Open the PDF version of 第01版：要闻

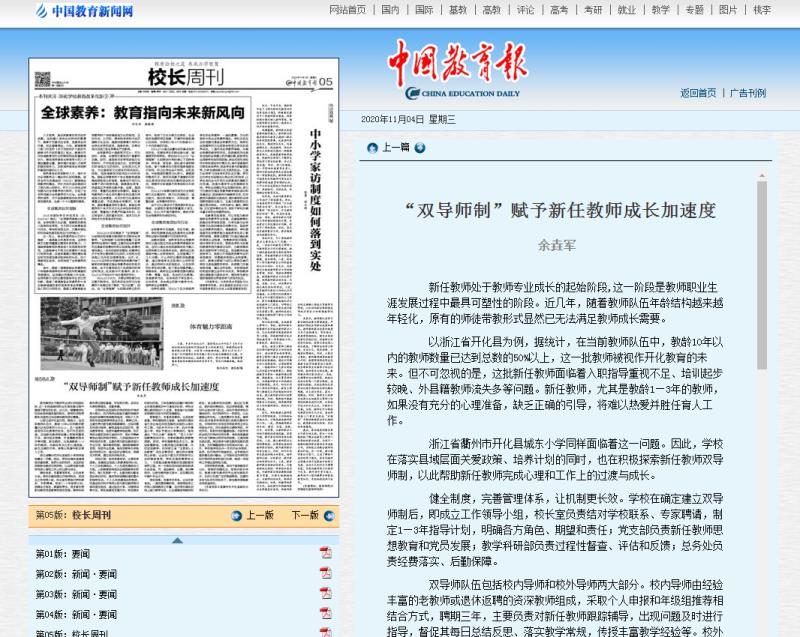[326, 551]
